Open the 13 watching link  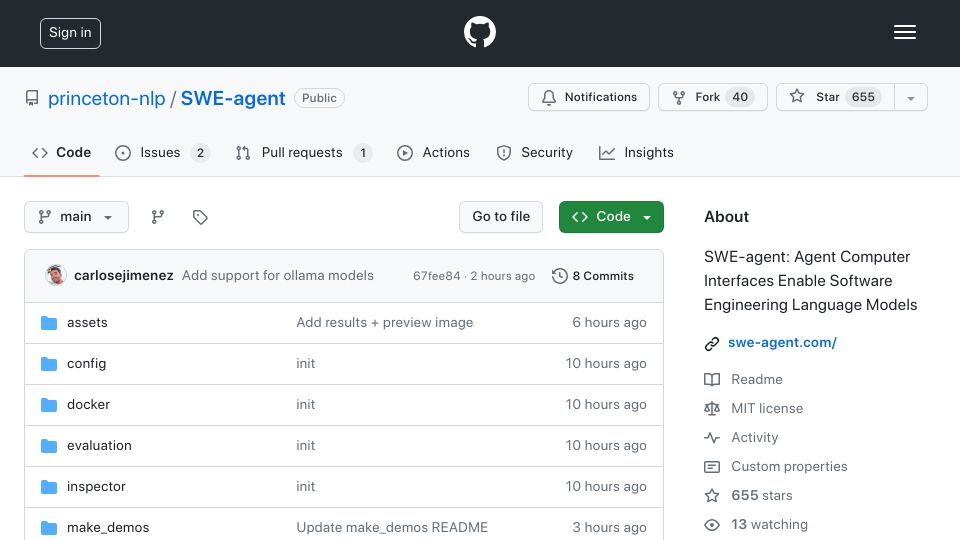pos(769,525)
